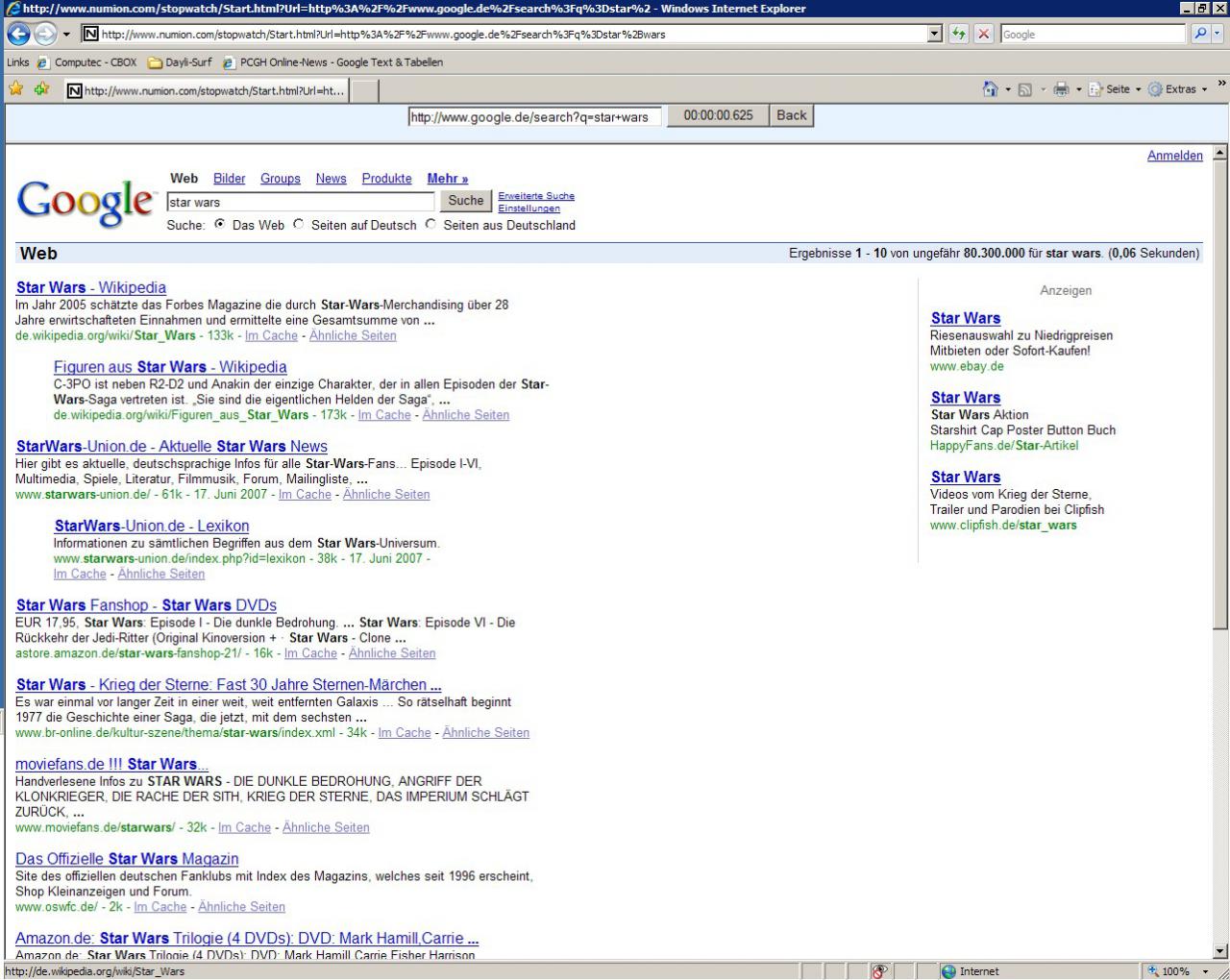The height and width of the screenshot is (980, 1230).
Task: Open Das Offizielle Star Wars Magazin
Action: click(127, 859)
